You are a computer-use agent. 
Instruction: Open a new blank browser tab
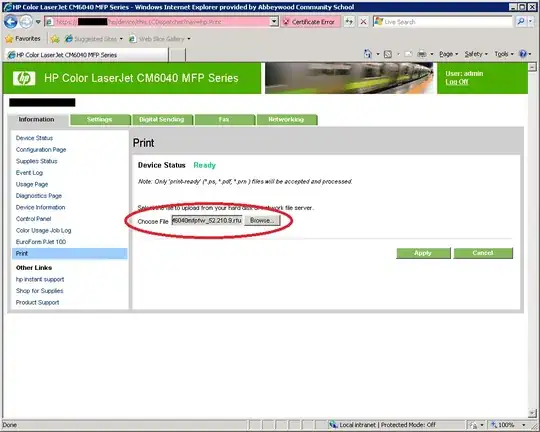tap(177, 55)
